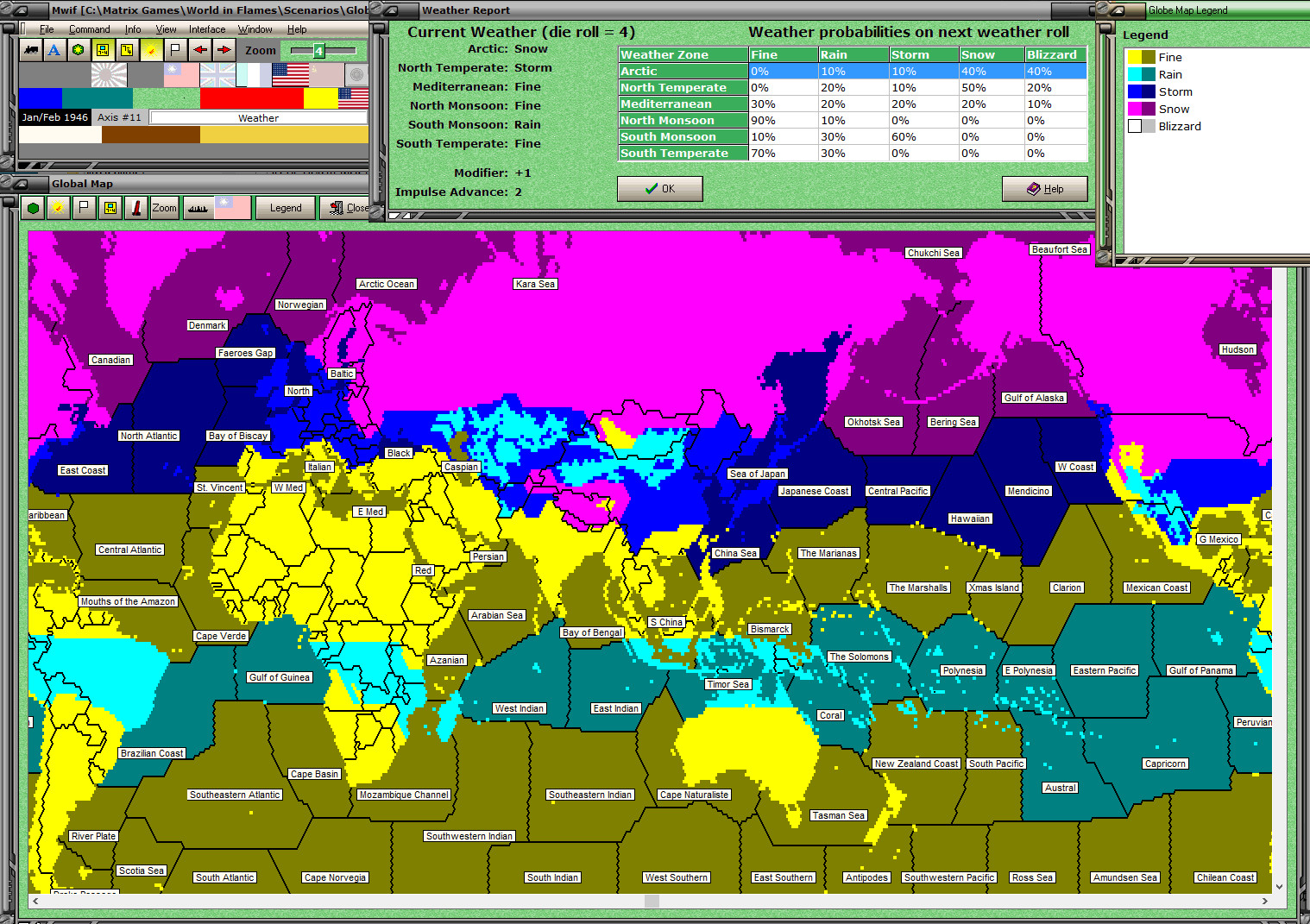Image resolution: width=1310 pixels, height=924 pixels.
Task: Open the Help menu in menu bar
Action: [297, 29]
